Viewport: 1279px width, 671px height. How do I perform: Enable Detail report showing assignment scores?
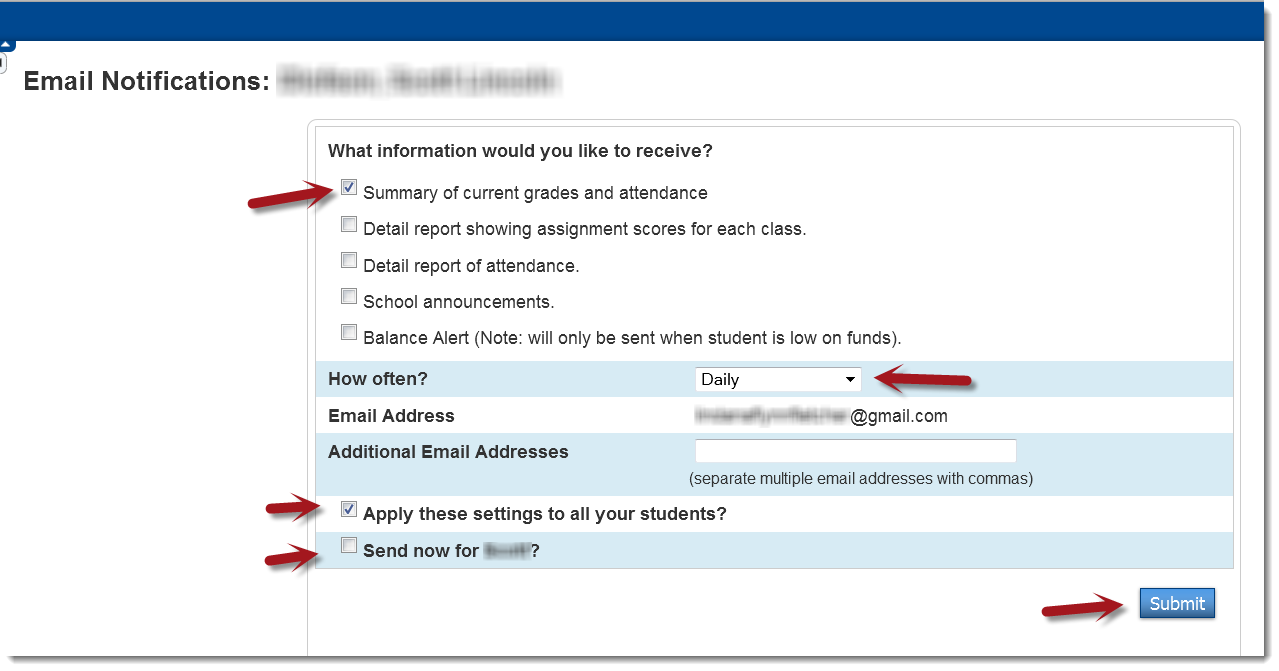point(349,224)
